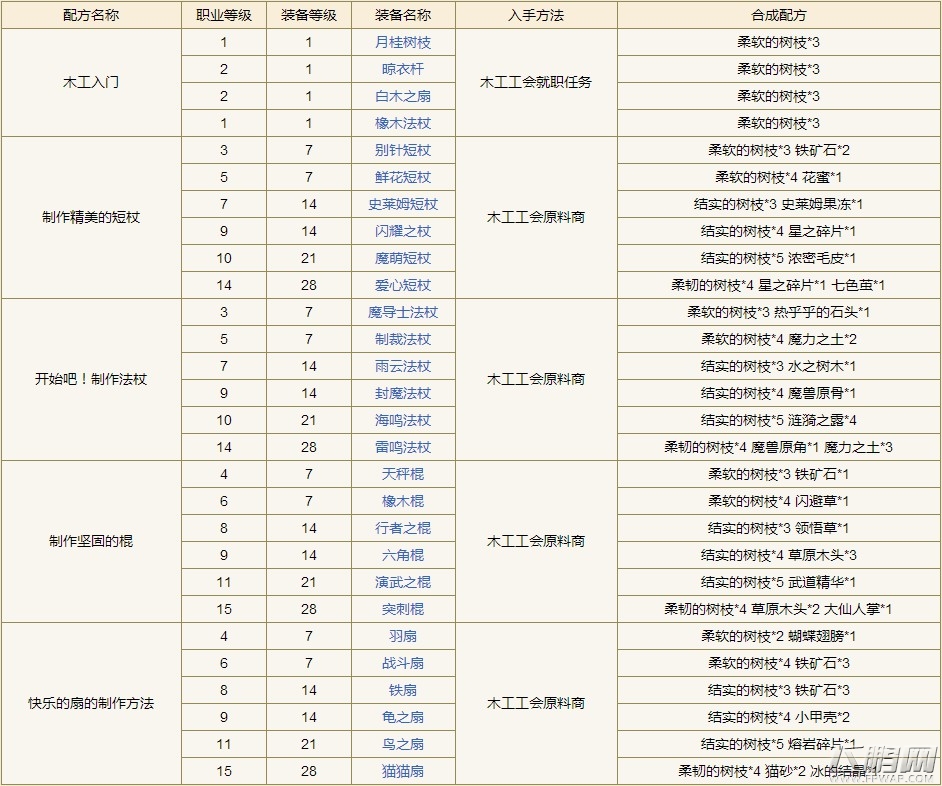
Task: Click recipe 柔韧的树枝*4 魔兽原角*1 魔力之土*3
Action: point(779,448)
